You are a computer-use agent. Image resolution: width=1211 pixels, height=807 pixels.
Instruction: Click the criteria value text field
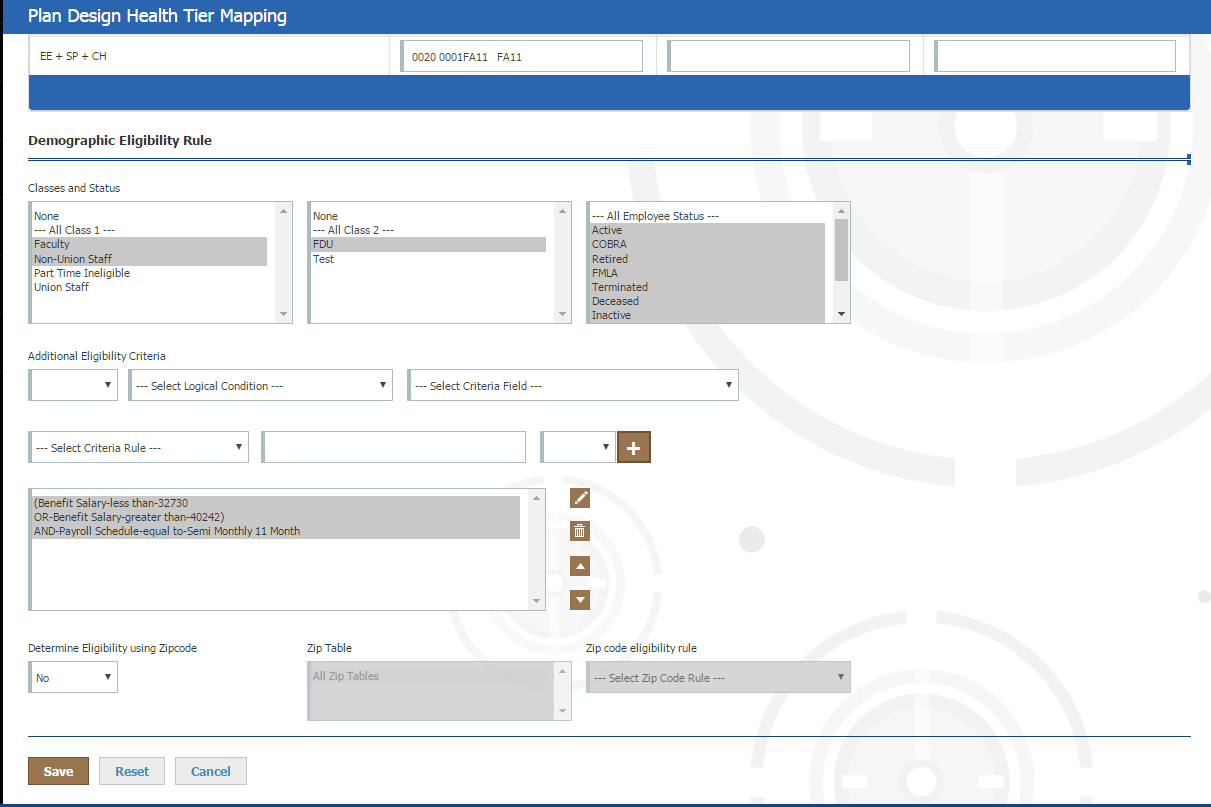[394, 448]
